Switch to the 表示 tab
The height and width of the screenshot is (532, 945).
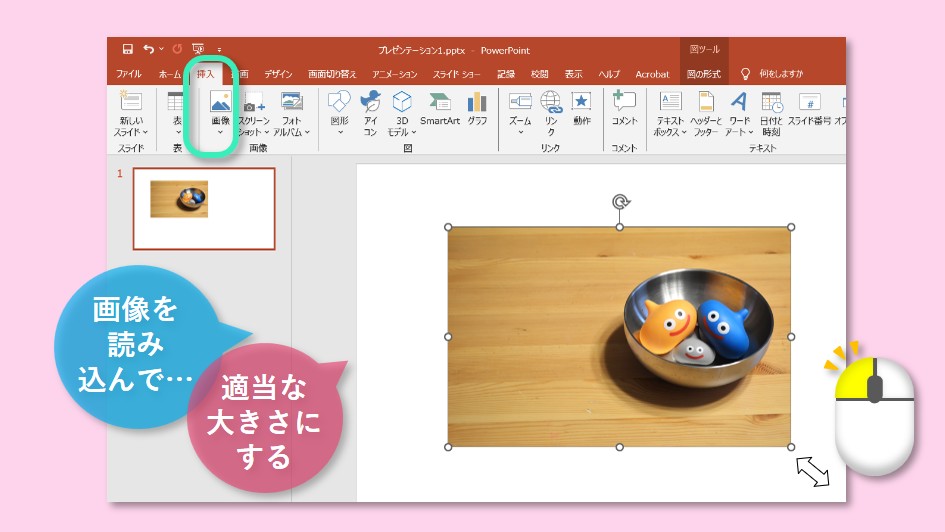coord(573,74)
